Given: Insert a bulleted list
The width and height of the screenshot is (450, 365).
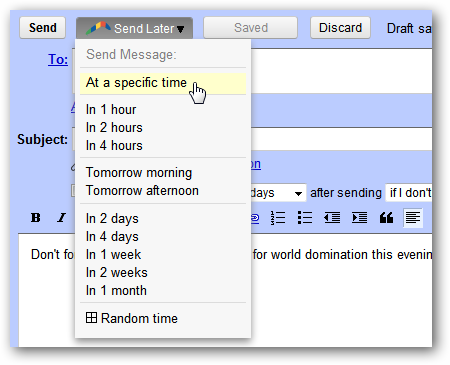Looking at the screenshot, I should click(x=305, y=218).
